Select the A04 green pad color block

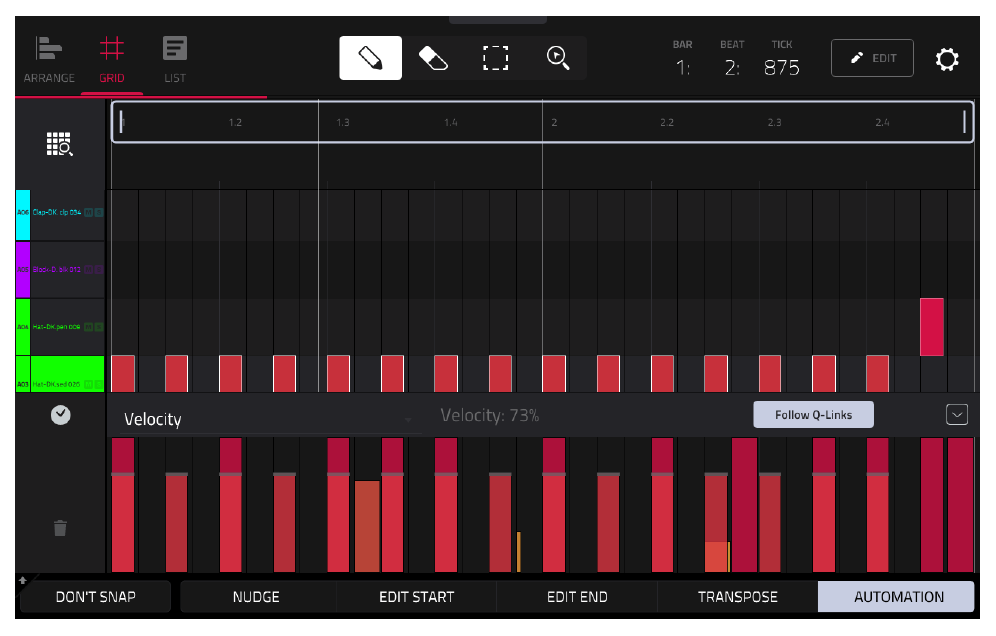coord(23,327)
